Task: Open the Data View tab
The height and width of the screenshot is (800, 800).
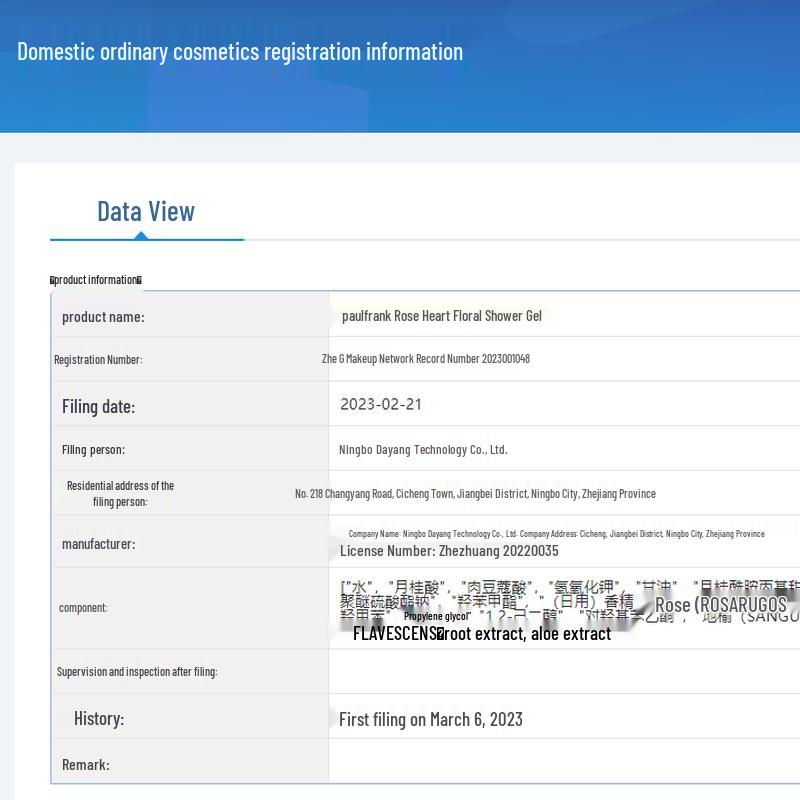Action: (x=146, y=212)
